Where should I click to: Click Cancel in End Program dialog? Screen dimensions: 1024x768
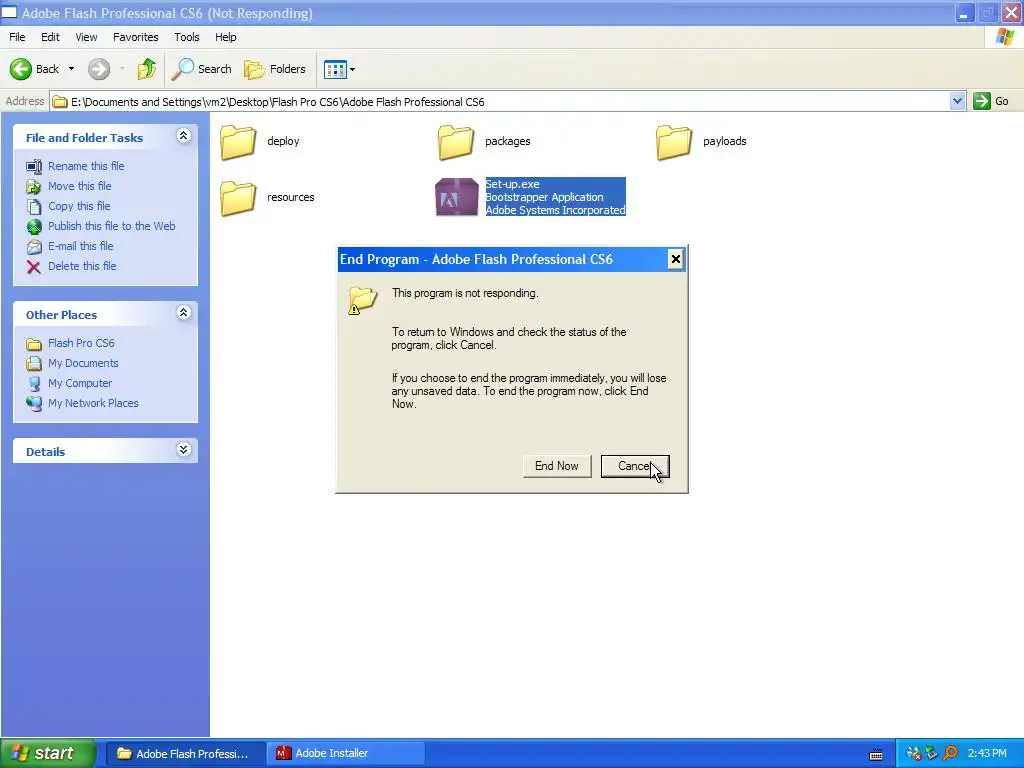click(x=635, y=466)
